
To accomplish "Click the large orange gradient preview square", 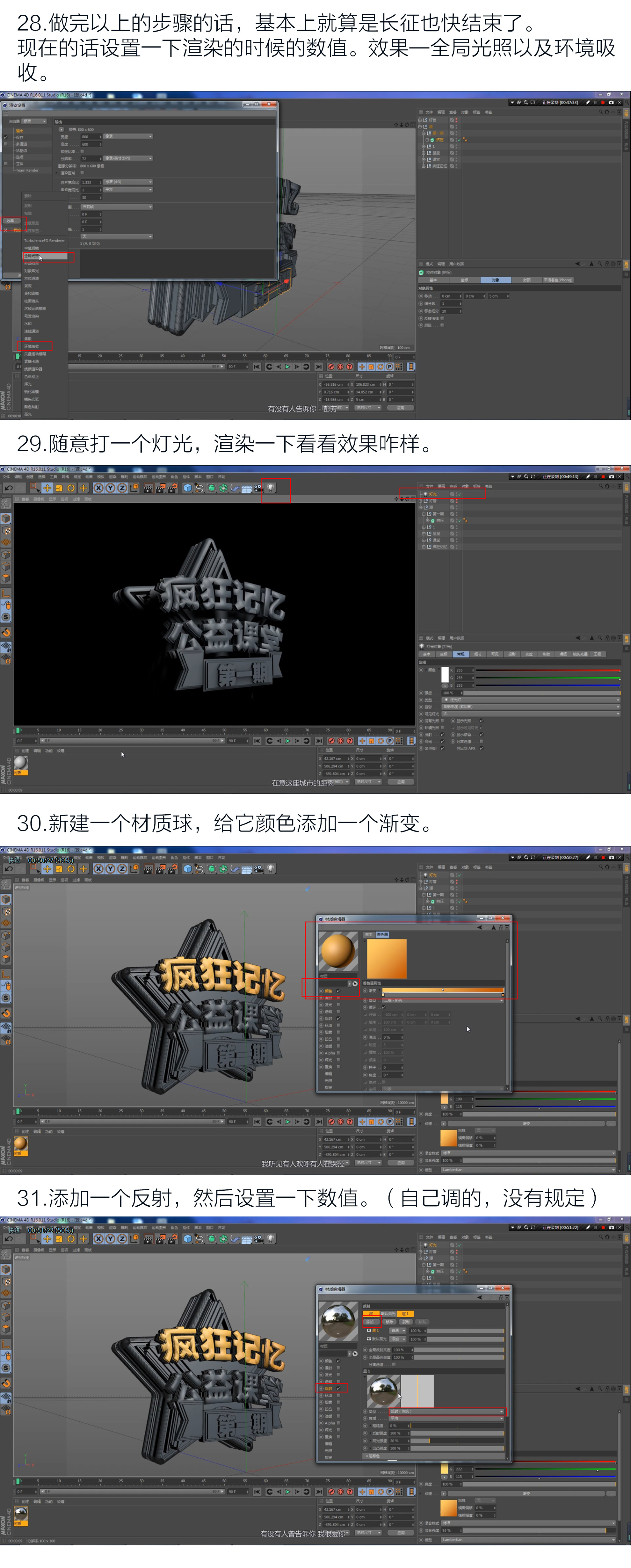I will pos(386,958).
